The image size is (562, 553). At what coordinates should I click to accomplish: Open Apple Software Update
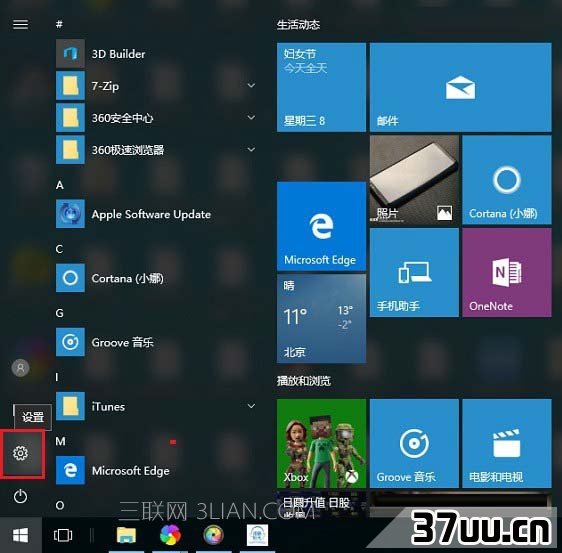click(156, 214)
